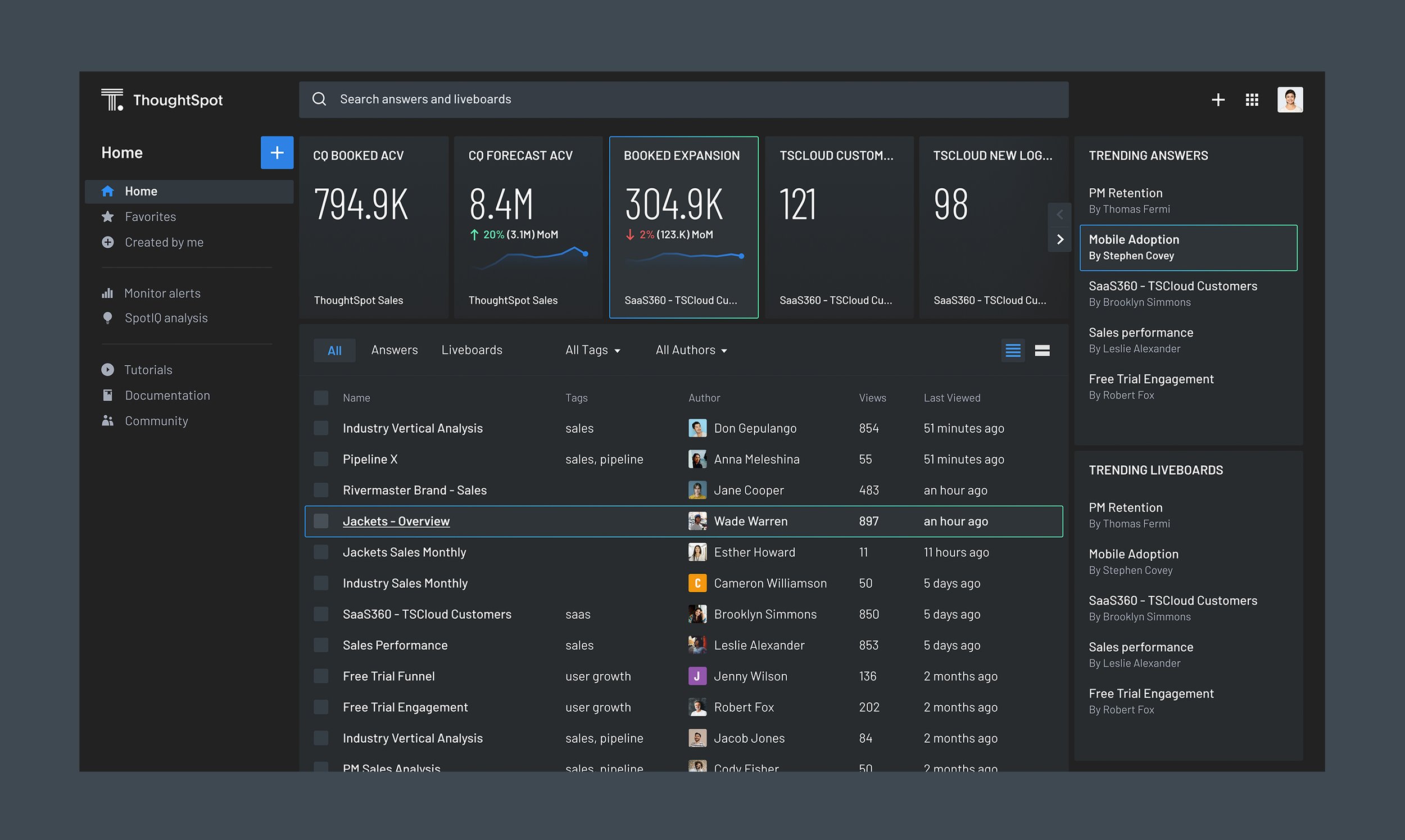
Task: Open the user profile avatar
Action: (1290, 99)
